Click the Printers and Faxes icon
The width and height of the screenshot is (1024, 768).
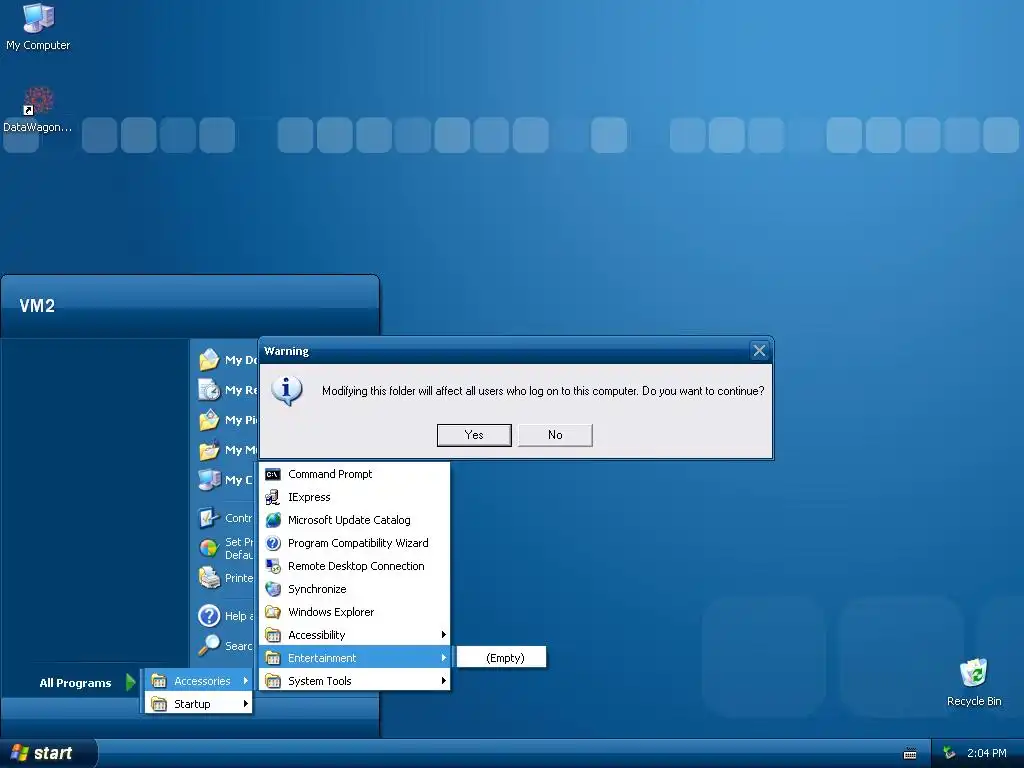pos(209,578)
